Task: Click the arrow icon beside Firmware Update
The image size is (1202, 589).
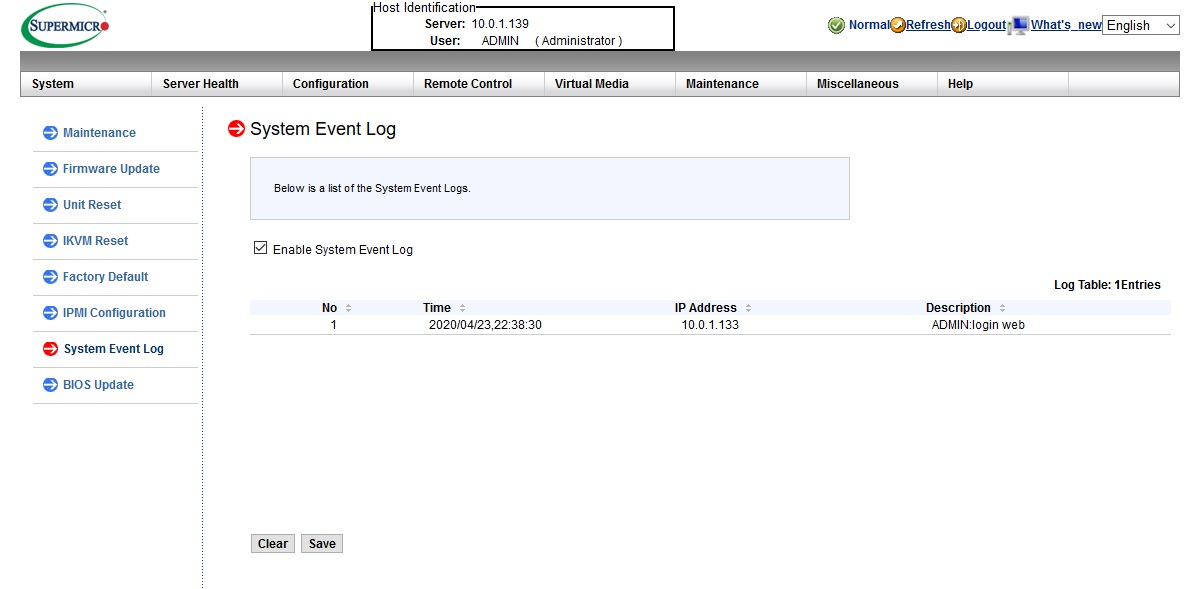Action: pyautogui.click(x=50, y=169)
